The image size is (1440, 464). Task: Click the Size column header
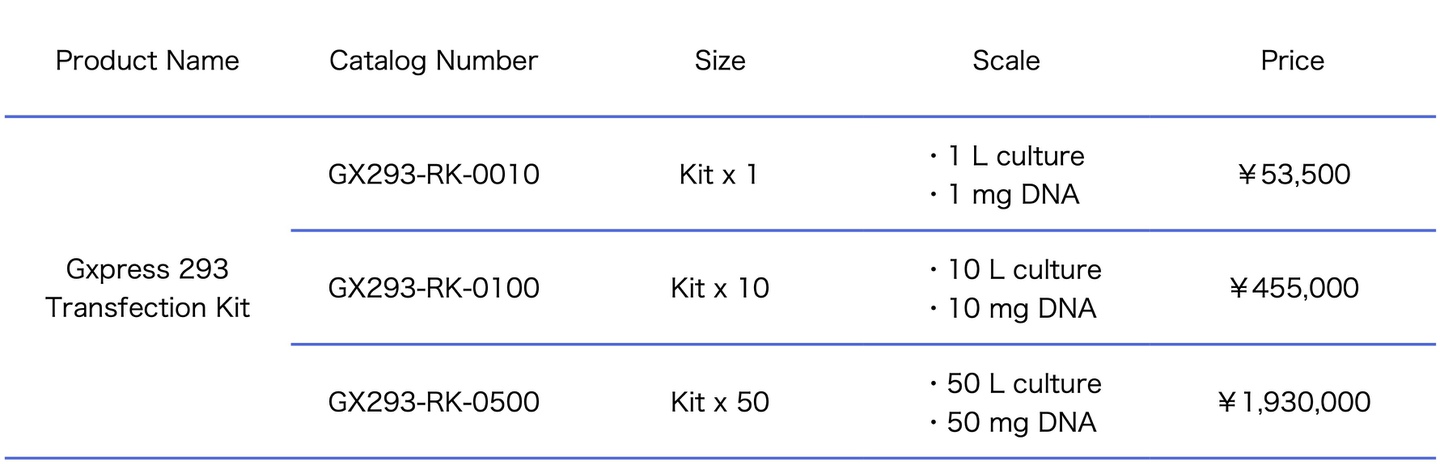pyautogui.click(x=720, y=61)
